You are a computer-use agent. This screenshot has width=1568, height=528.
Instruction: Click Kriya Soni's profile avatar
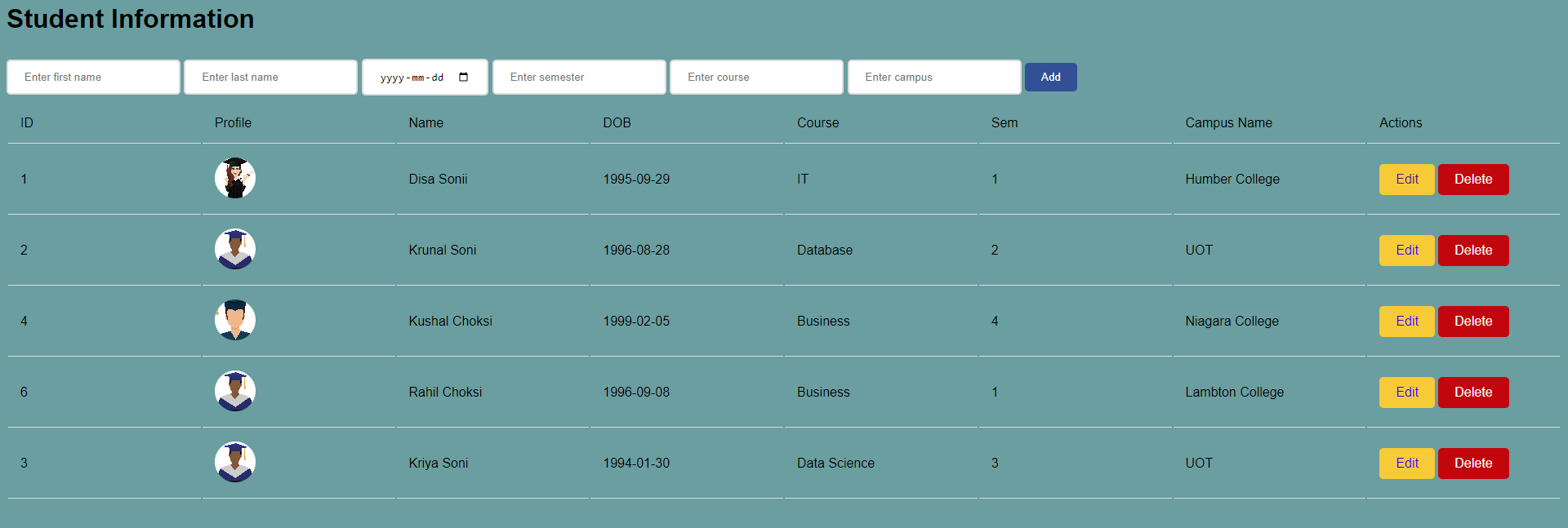[235, 462]
